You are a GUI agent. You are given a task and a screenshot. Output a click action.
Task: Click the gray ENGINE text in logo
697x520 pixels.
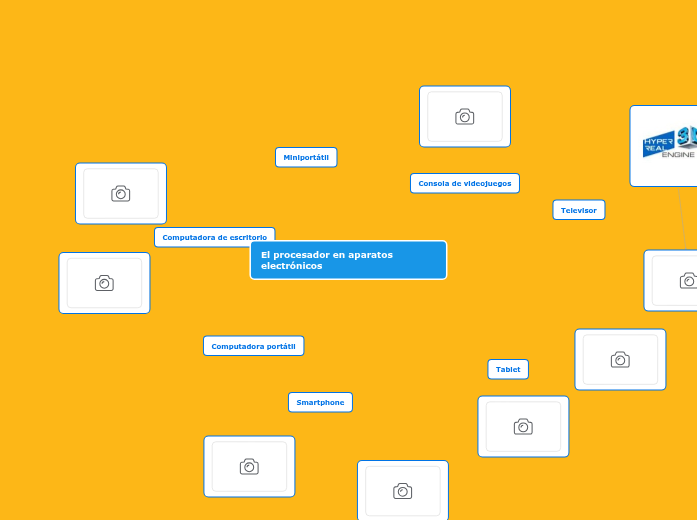pyautogui.click(x=678, y=154)
